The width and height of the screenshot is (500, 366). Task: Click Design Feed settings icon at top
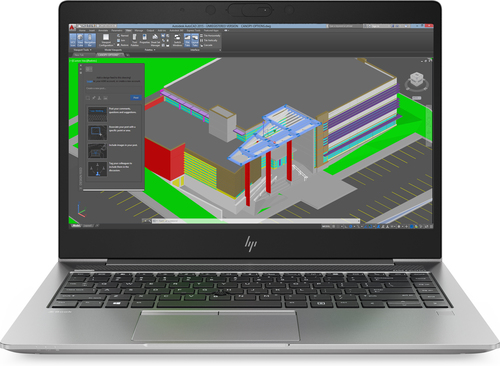tap(89, 69)
